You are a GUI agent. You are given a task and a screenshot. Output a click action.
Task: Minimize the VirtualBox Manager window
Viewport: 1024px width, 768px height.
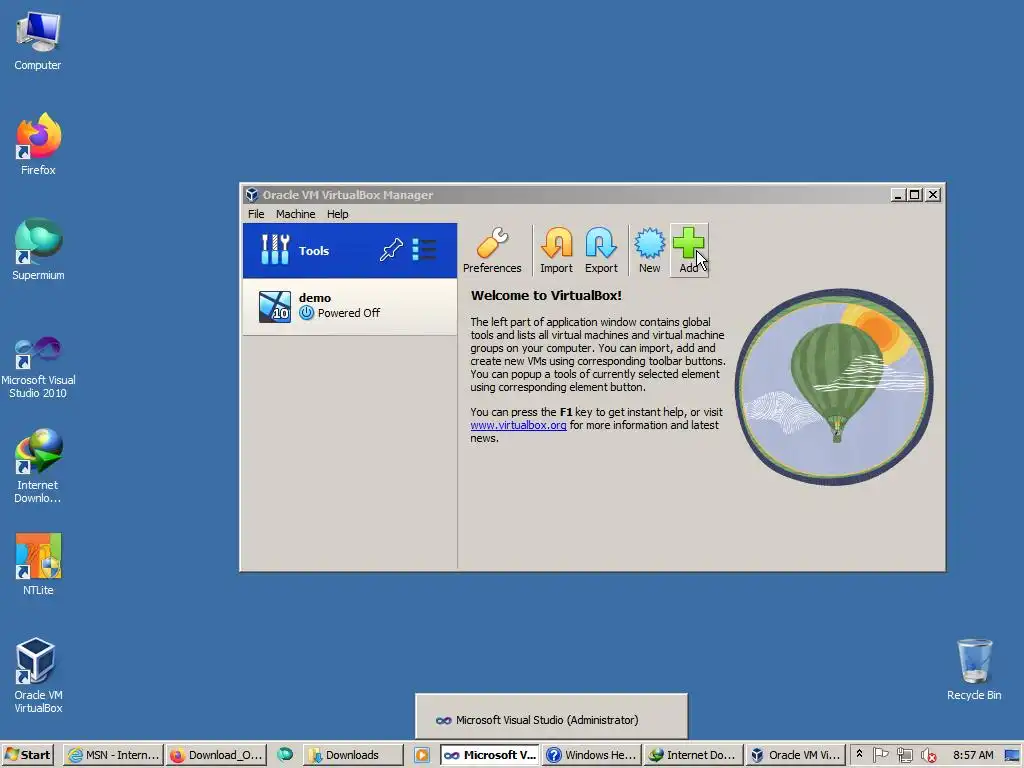point(898,195)
